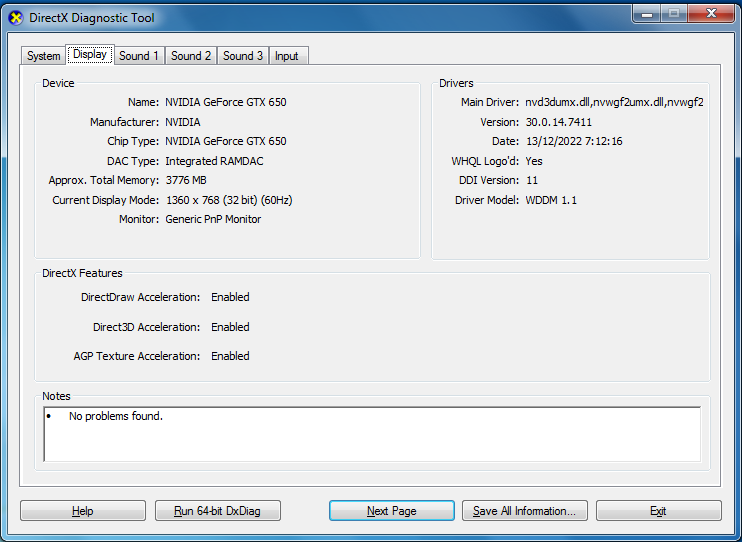Click the 'Notes' group heading

(x=56, y=396)
